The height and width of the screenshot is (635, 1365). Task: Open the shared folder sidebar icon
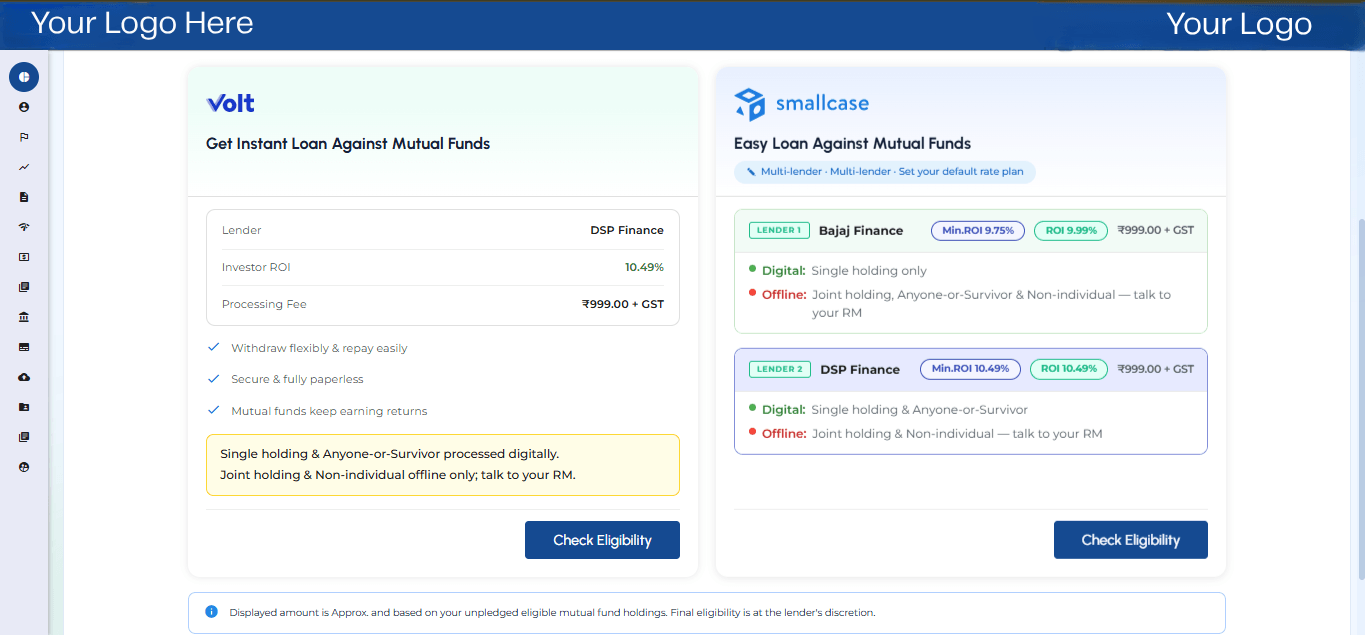24,407
